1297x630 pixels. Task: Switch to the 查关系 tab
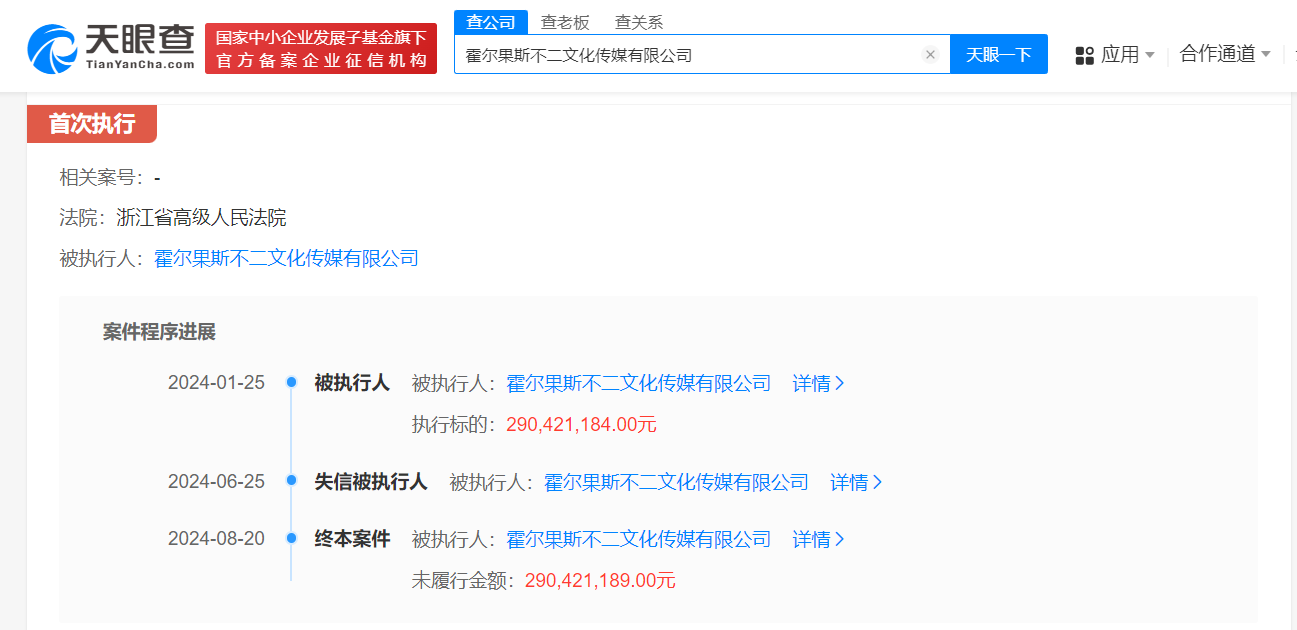pos(639,20)
